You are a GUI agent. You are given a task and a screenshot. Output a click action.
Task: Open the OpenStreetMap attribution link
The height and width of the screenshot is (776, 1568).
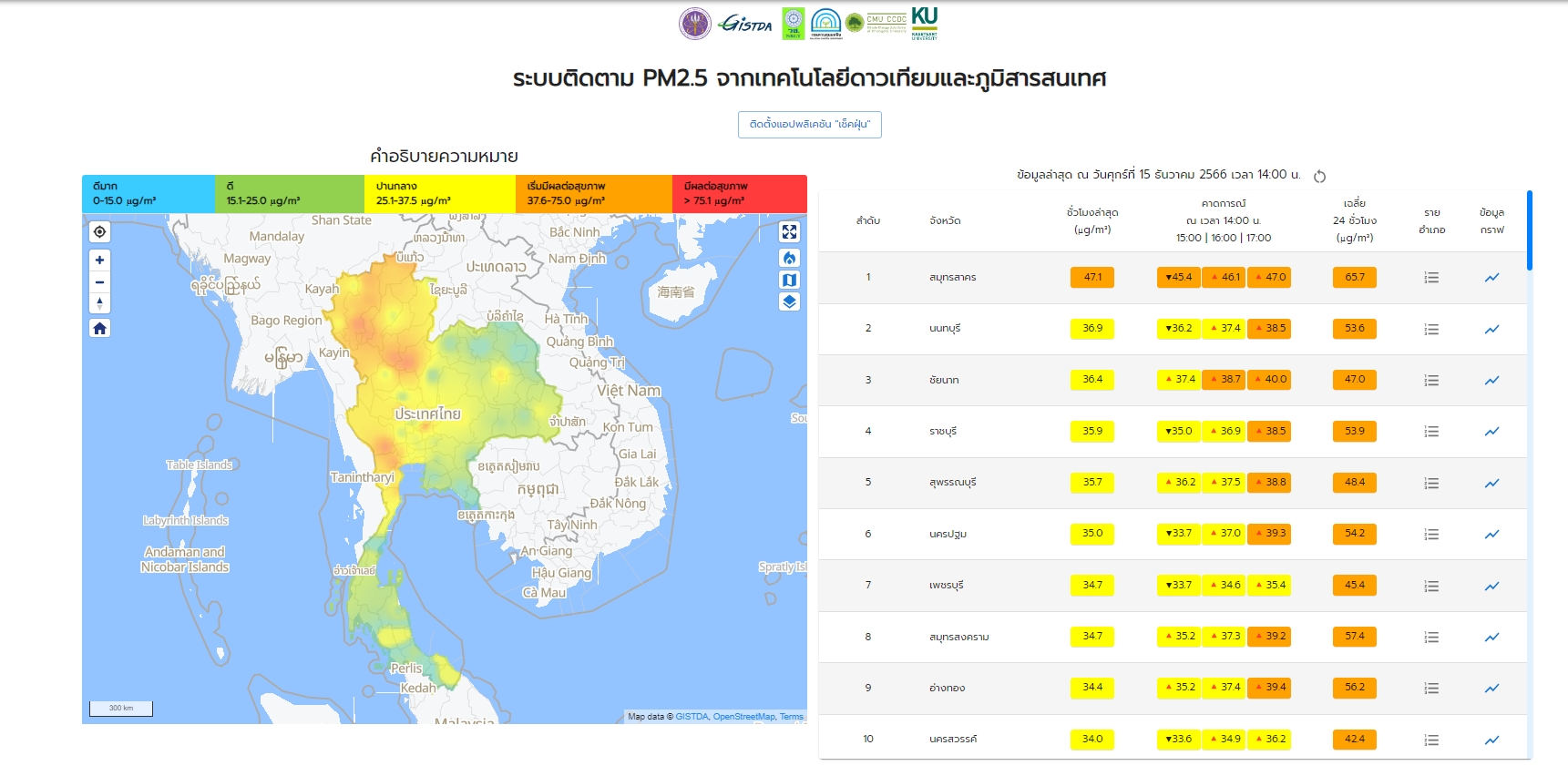point(743,717)
